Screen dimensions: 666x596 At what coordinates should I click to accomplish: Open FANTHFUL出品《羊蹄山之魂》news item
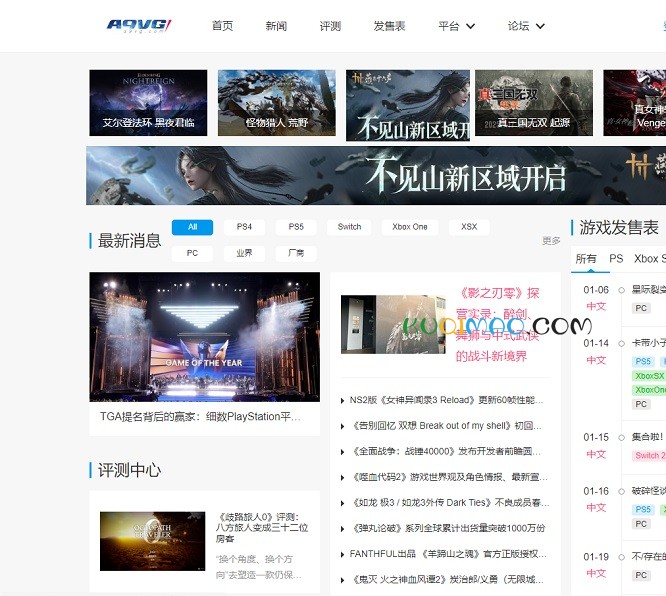point(448,554)
